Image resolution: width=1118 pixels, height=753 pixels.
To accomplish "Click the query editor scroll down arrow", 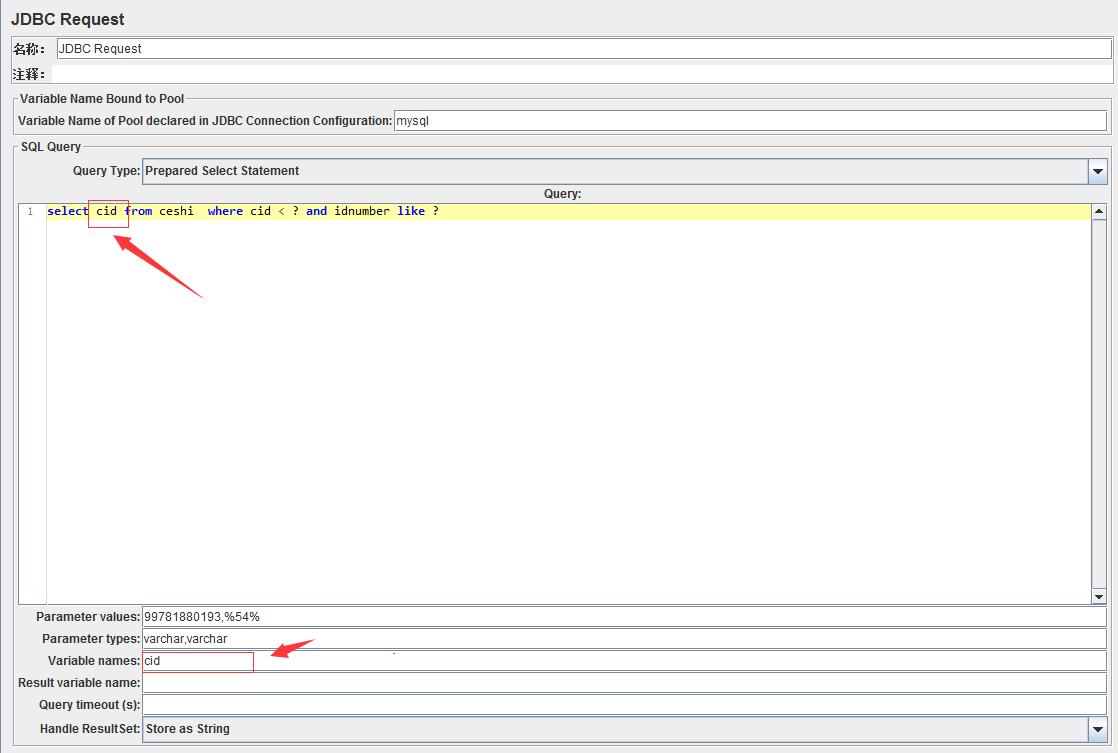I will click(1099, 597).
